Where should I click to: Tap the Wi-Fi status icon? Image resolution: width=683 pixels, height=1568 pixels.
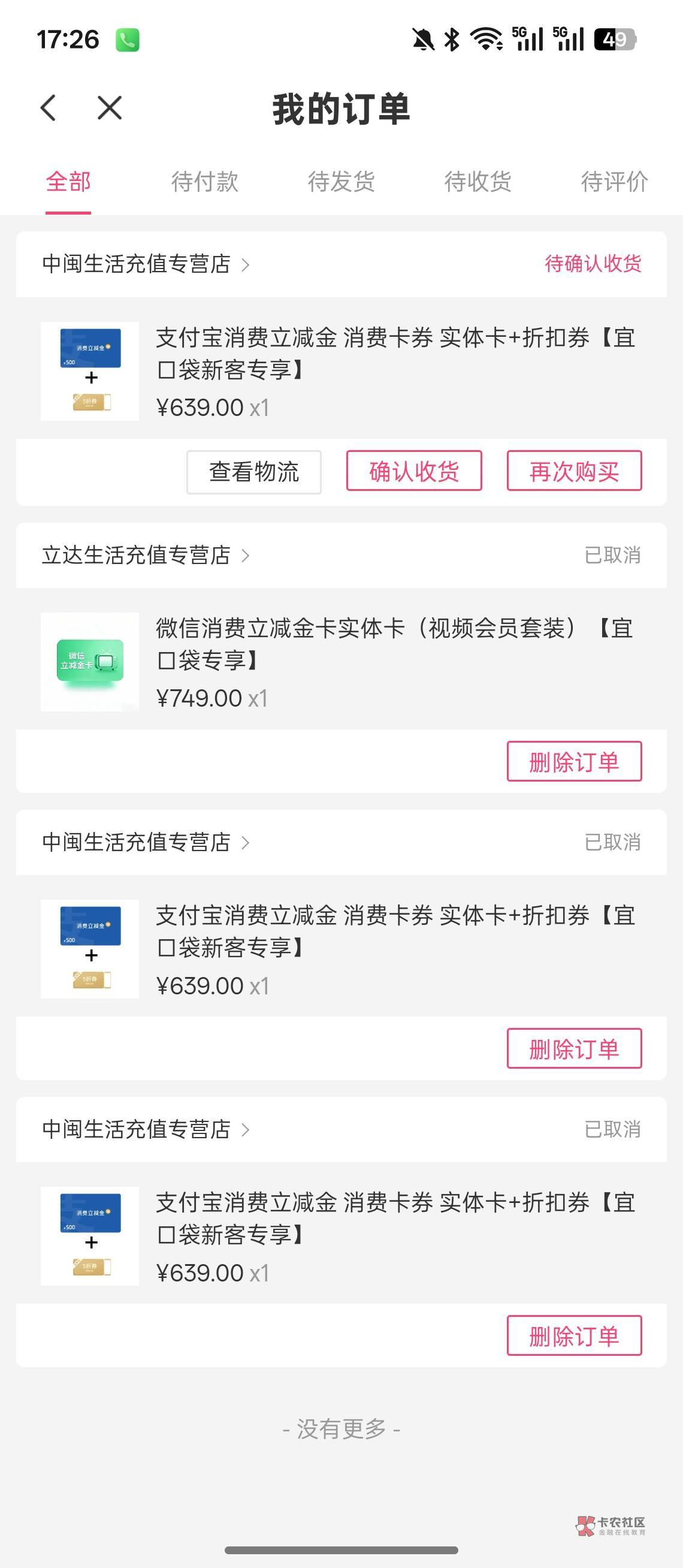(x=486, y=40)
